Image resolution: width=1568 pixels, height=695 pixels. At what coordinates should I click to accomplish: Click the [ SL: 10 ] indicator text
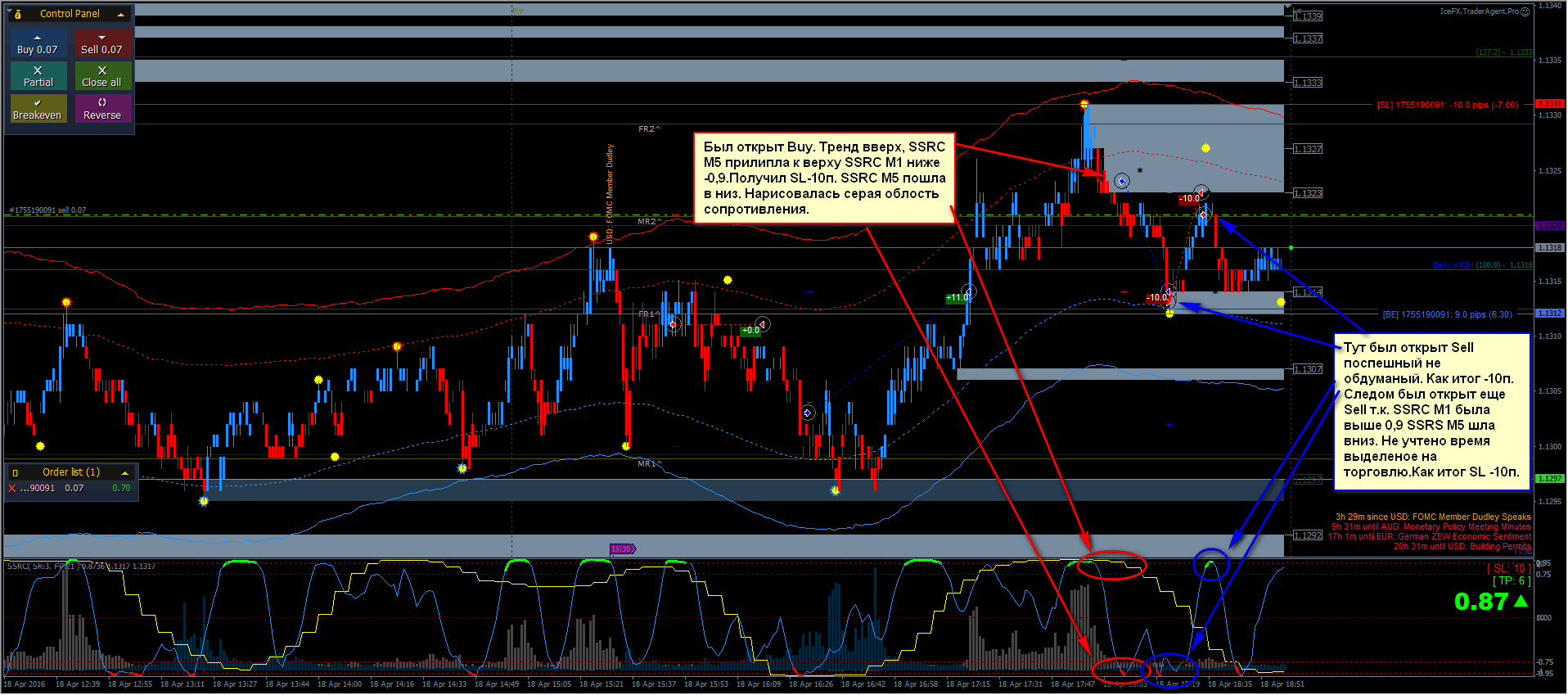1508,568
